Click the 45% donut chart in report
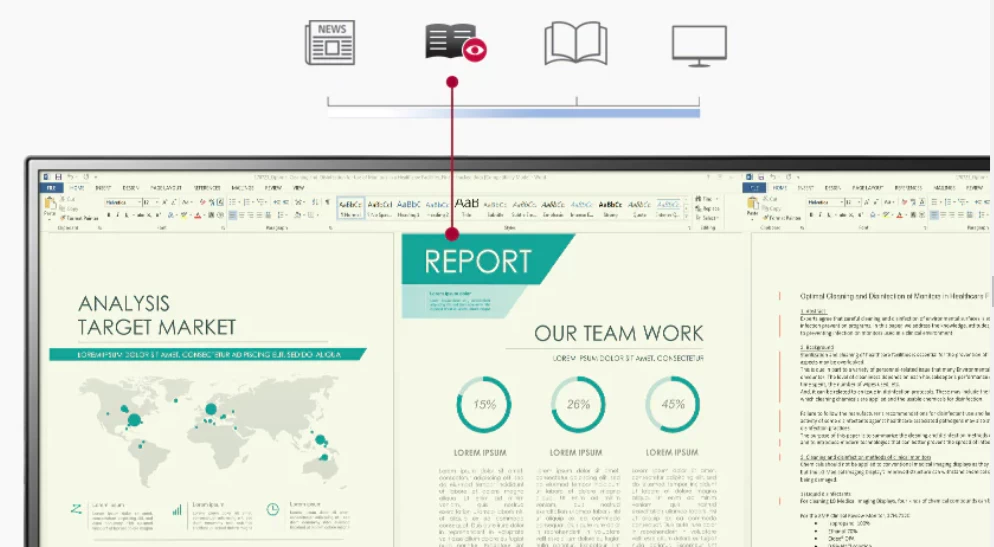The image size is (994, 547). click(673, 405)
